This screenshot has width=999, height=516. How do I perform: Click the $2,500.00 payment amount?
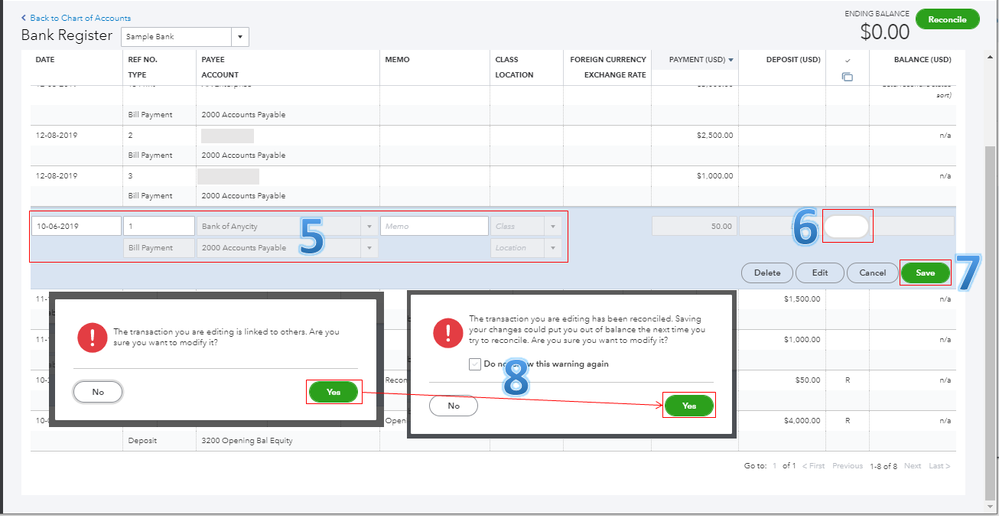(715, 136)
